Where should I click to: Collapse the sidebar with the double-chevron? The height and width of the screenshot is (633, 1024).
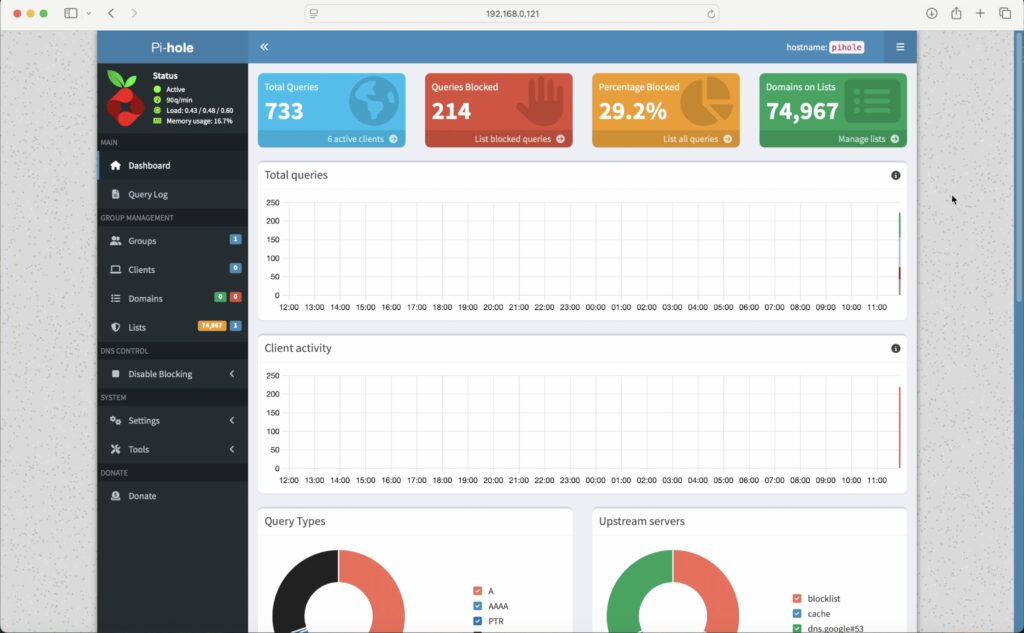tap(263, 46)
